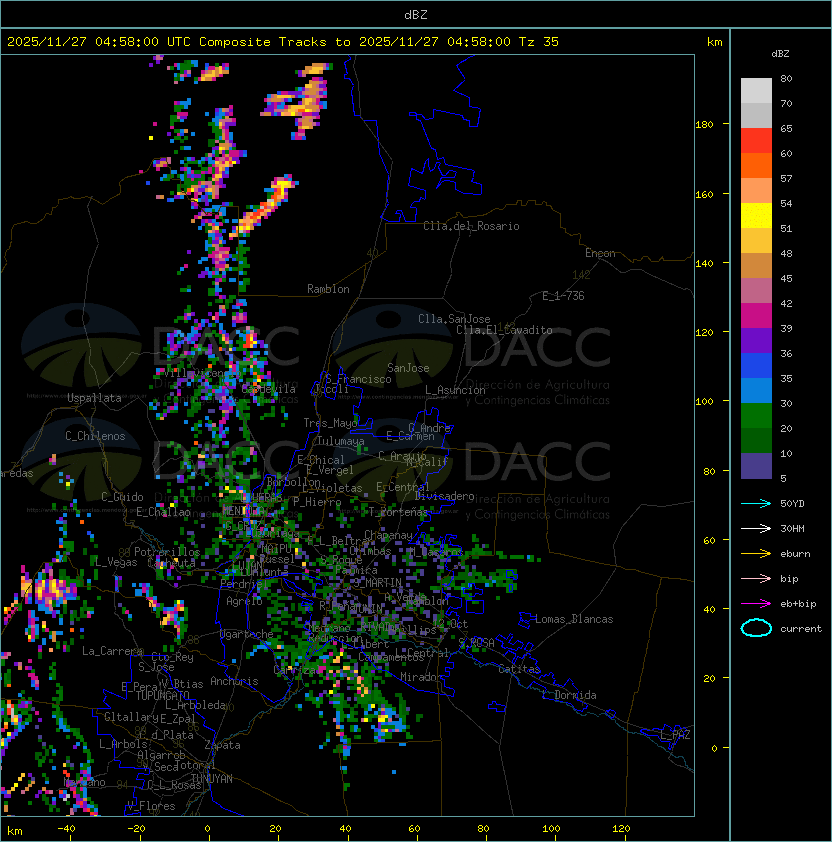
Task: Click the Clla.El_Cavadito map label
Action: (x=504, y=330)
